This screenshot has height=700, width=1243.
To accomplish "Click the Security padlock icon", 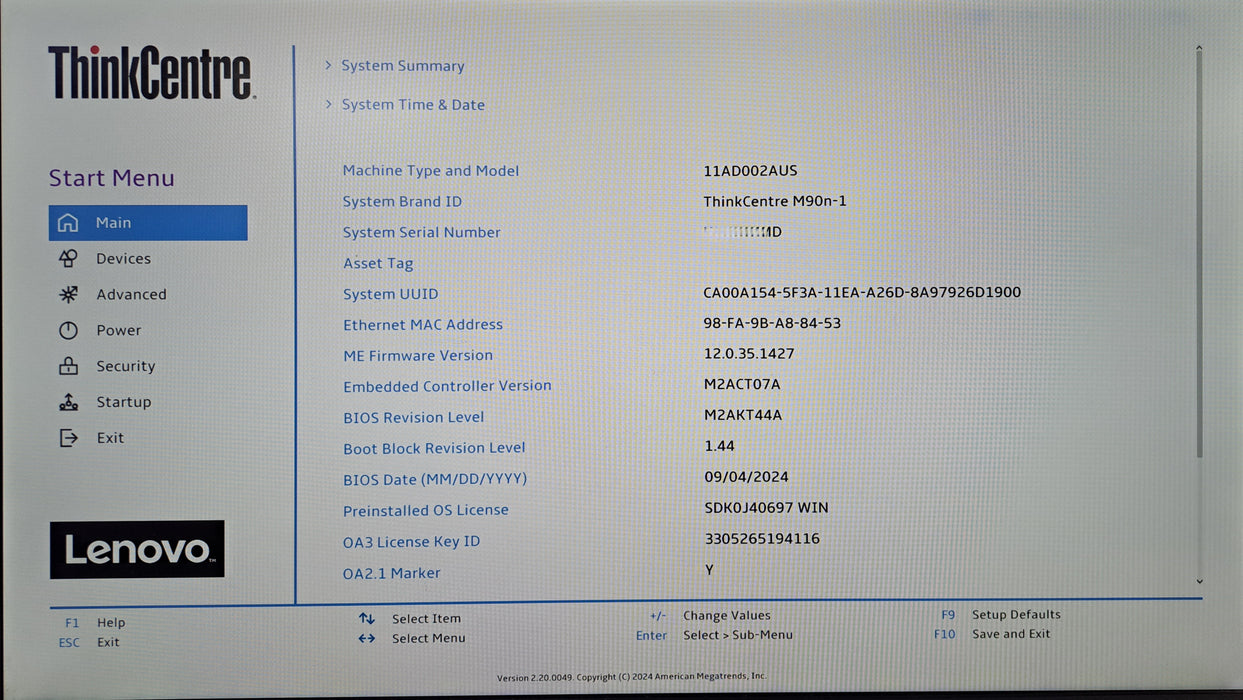I will click(68, 366).
